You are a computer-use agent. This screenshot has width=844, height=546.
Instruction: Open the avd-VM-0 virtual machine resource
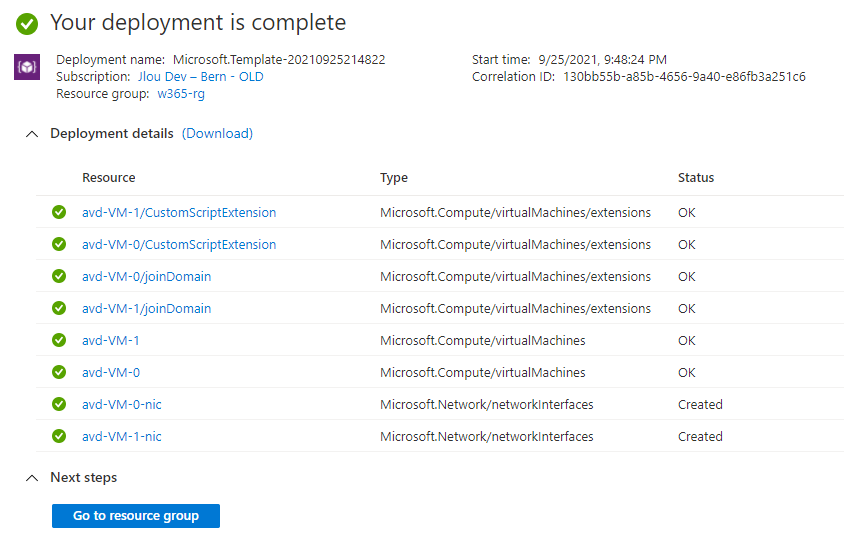[x=111, y=372]
